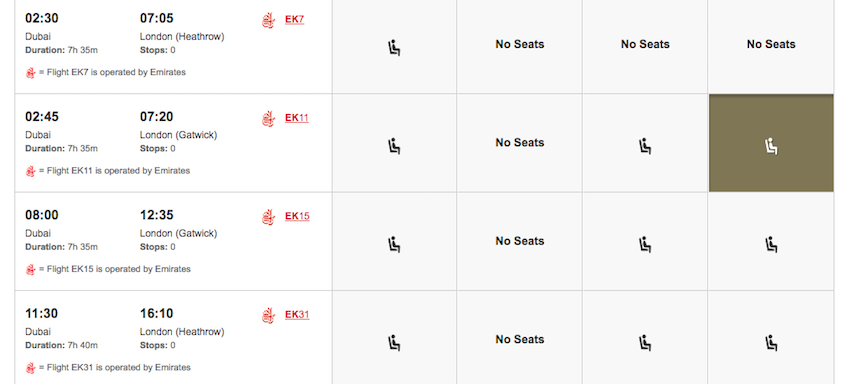
Task: Click the Emirates logo beside EK7
Action: pyautogui.click(x=268, y=20)
